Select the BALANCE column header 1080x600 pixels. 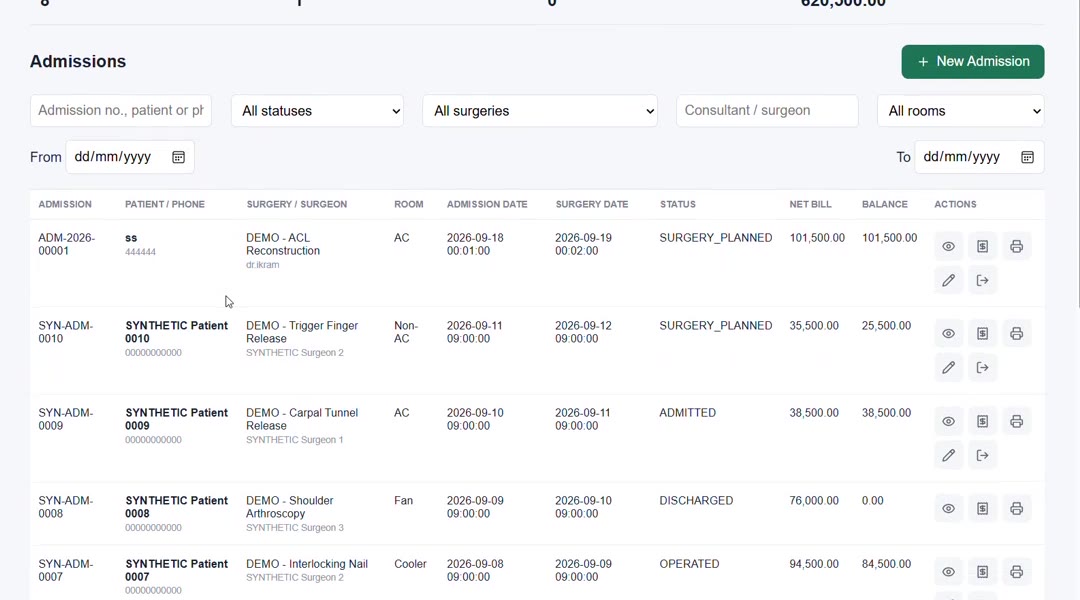pyautogui.click(x=884, y=205)
